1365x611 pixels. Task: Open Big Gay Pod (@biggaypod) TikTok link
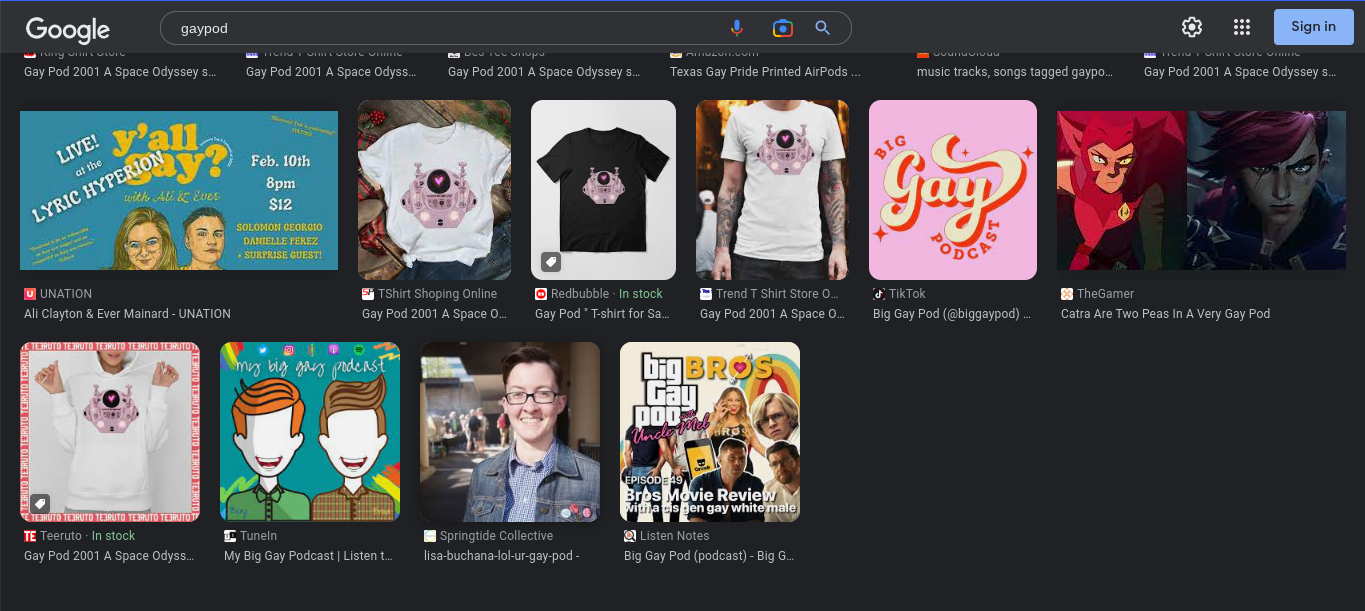[952, 314]
